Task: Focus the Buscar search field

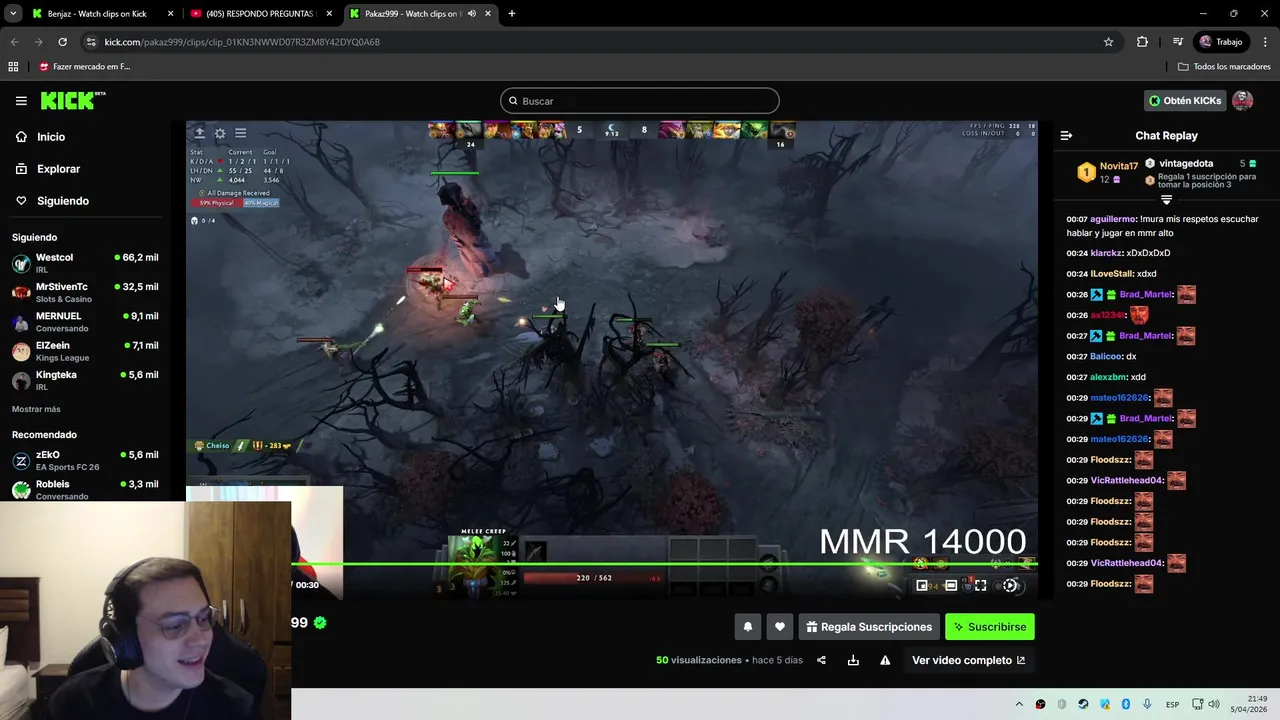Action: click(640, 101)
